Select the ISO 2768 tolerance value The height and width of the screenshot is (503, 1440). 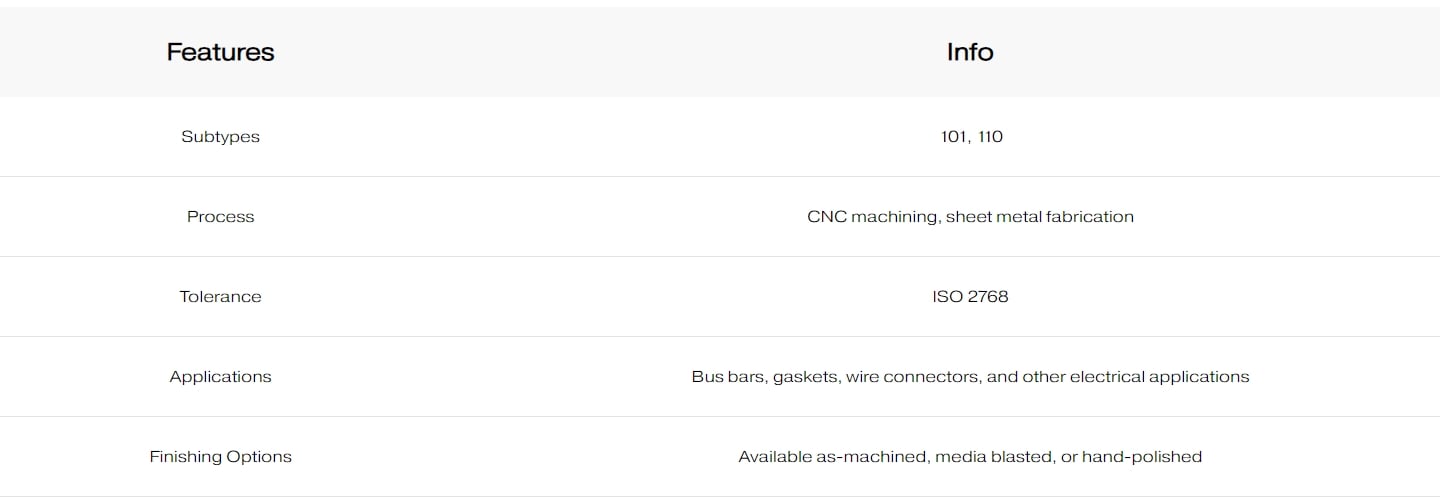(x=970, y=297)
